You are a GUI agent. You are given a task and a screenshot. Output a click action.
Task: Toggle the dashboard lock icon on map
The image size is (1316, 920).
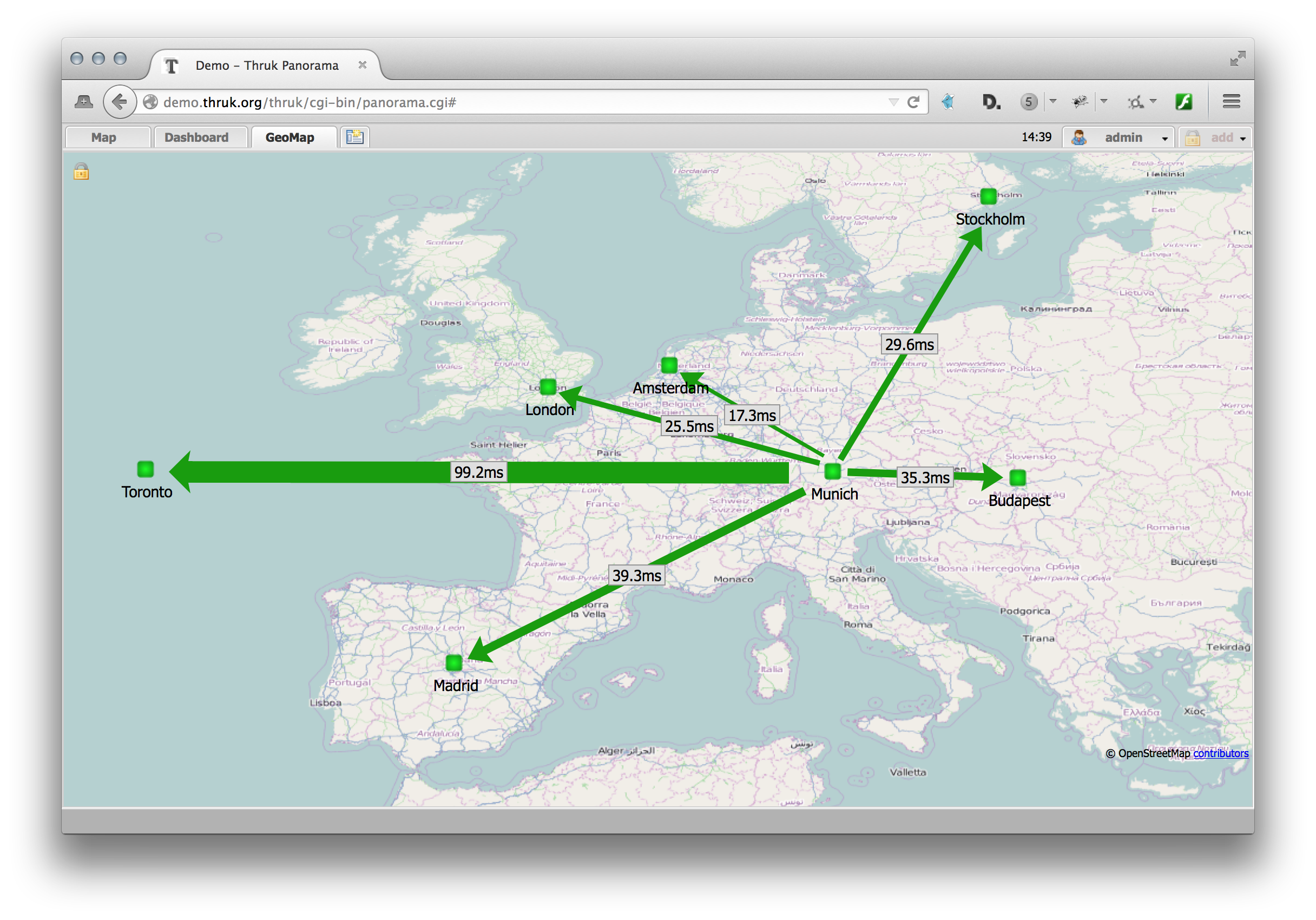pos(81,172)
